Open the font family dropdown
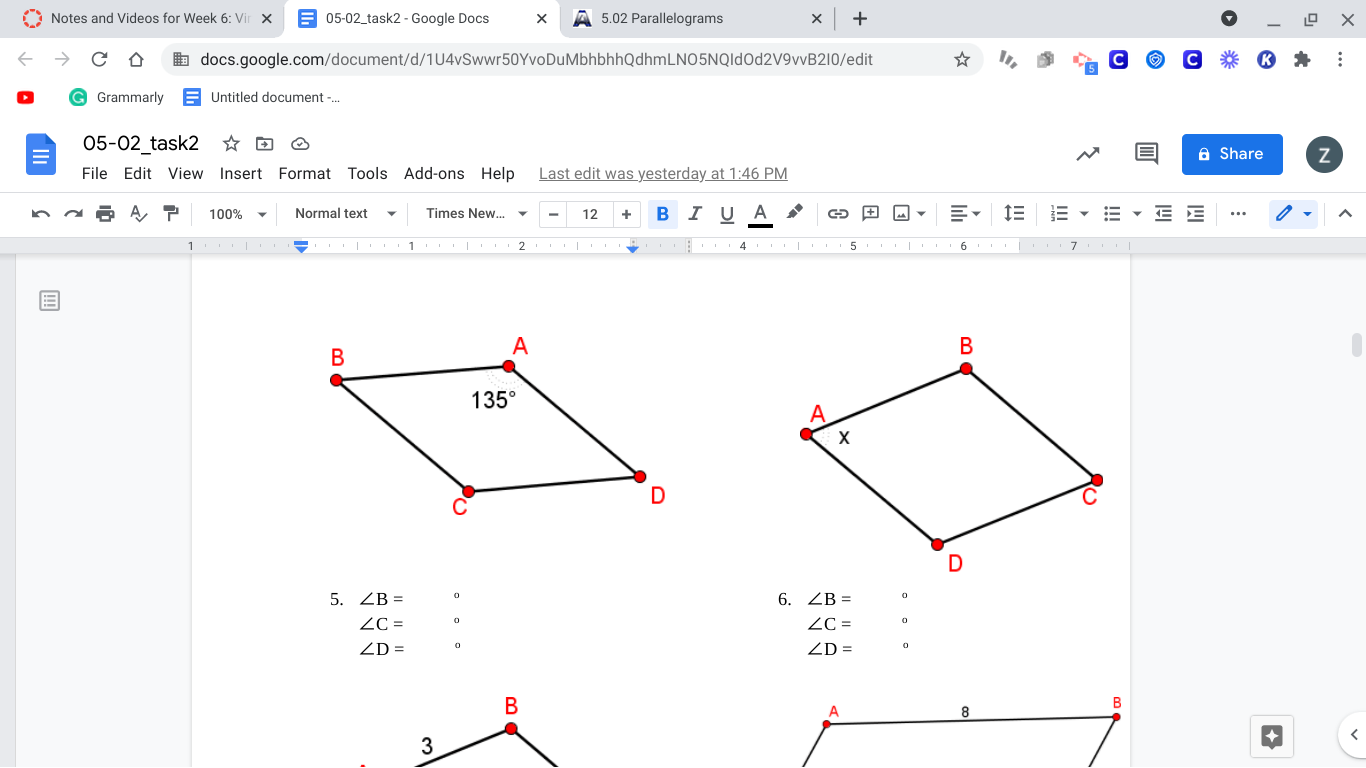Viewport: 1366px width, 768px height. pyautogui.click(x=476, y=214)
